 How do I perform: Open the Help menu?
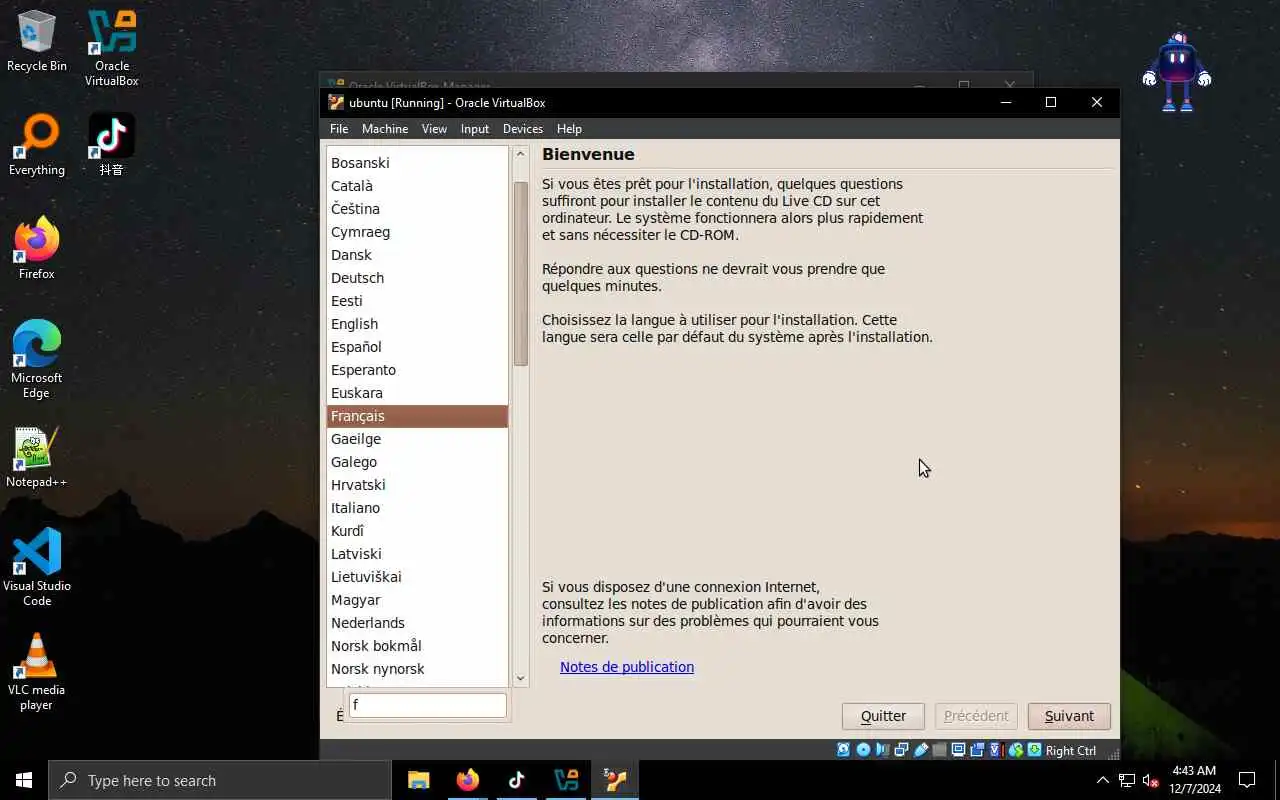[x=569, y=129]
